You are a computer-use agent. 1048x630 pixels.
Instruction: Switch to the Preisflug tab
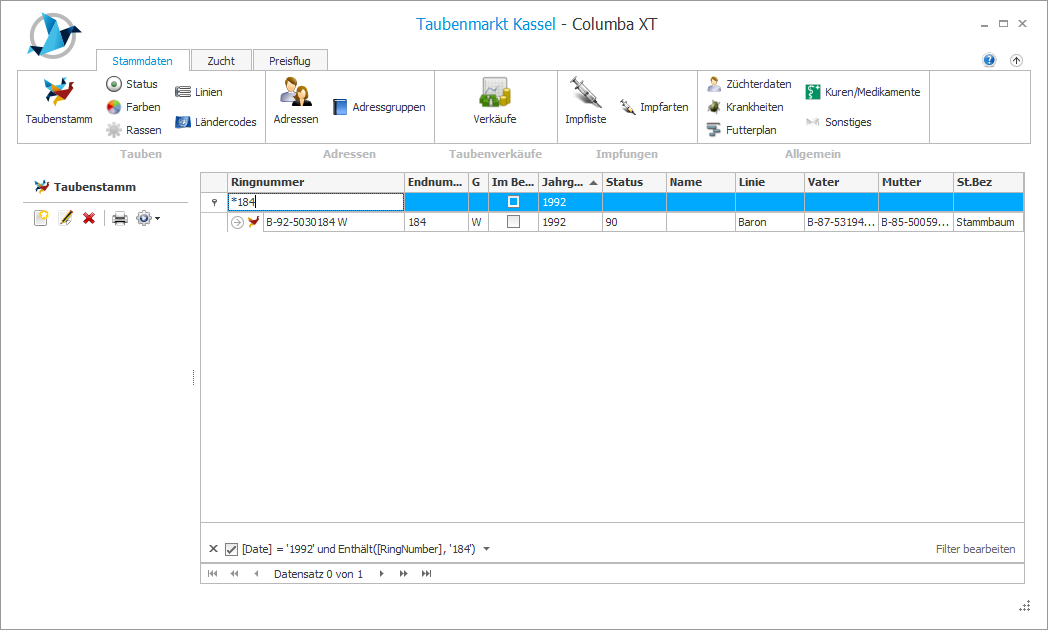click(x=290, y=61)
